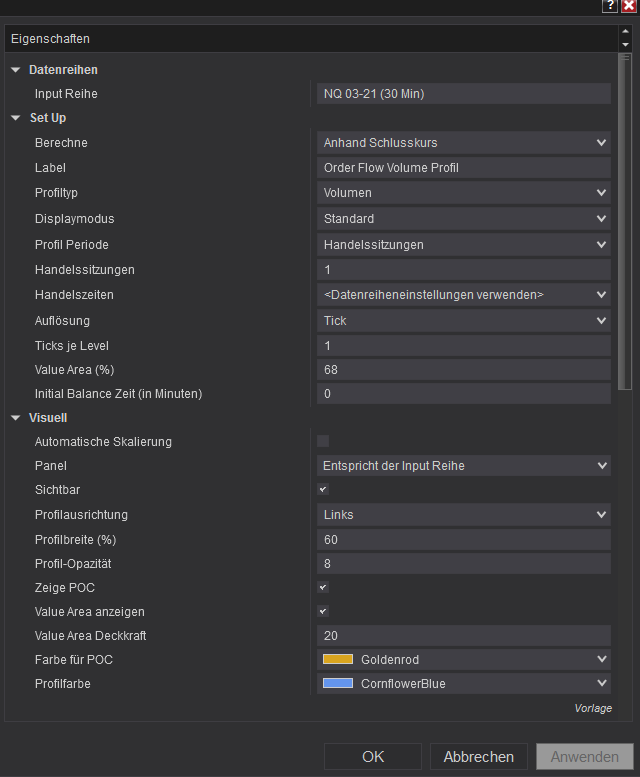The width and height of the screenshot is (640, 777).
Task: Open the Vorlage link
Action: (x=593, y=708)
